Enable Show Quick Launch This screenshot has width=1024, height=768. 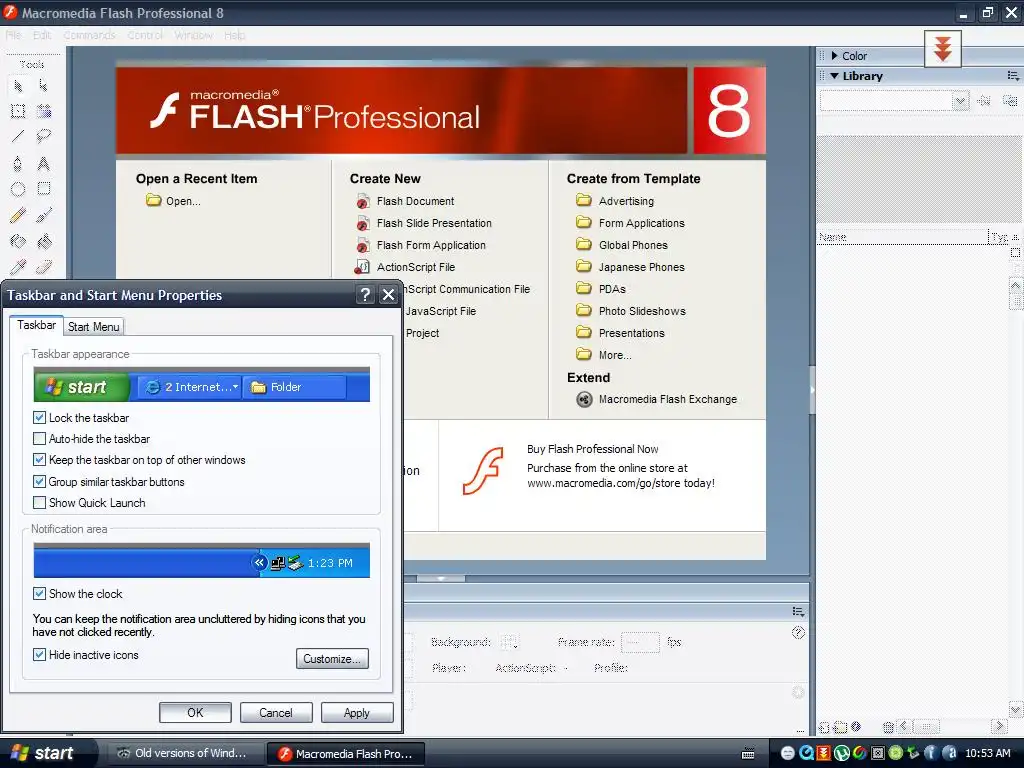(39, 503)
